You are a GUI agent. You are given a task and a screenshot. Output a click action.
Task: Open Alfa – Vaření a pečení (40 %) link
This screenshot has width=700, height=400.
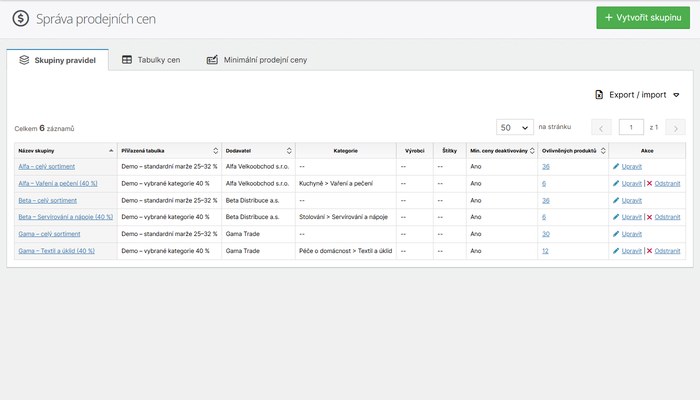click(x=58, y=183)
